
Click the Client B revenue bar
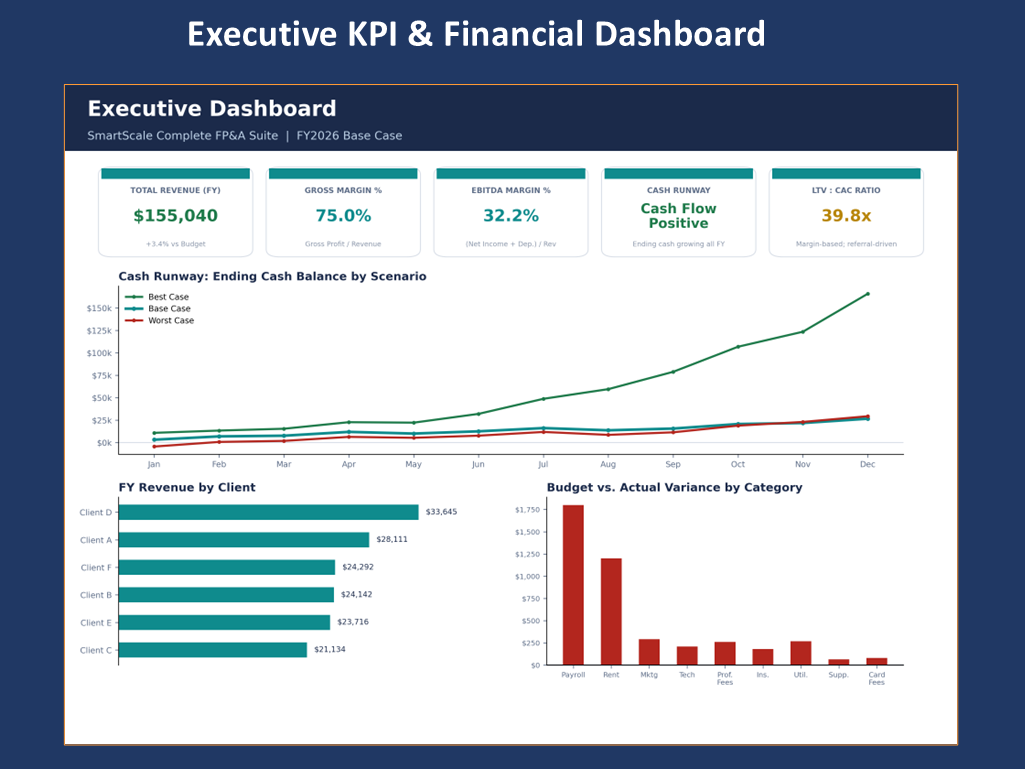[x=226, y=594]
